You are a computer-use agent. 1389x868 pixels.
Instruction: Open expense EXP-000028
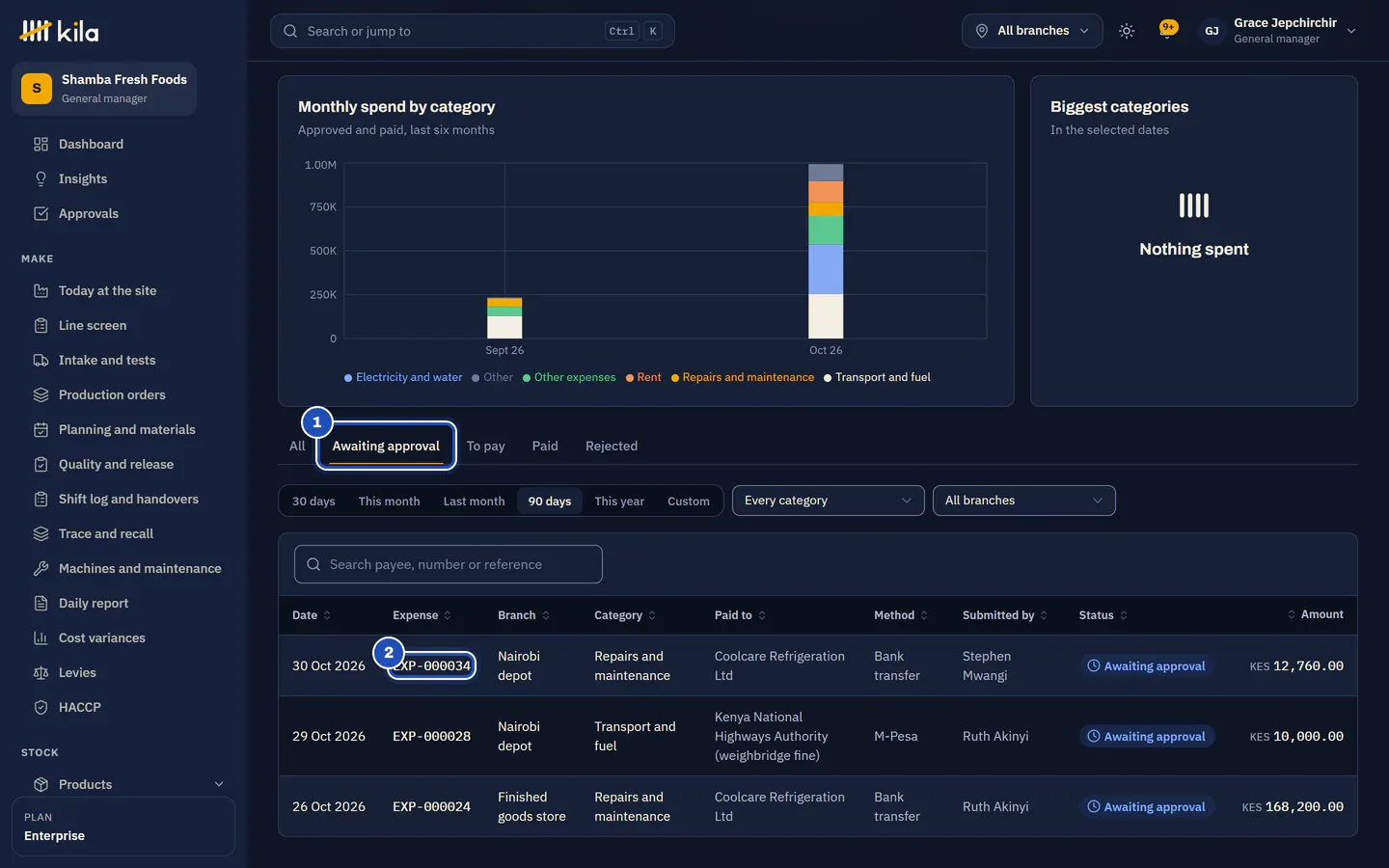point(431,736)
